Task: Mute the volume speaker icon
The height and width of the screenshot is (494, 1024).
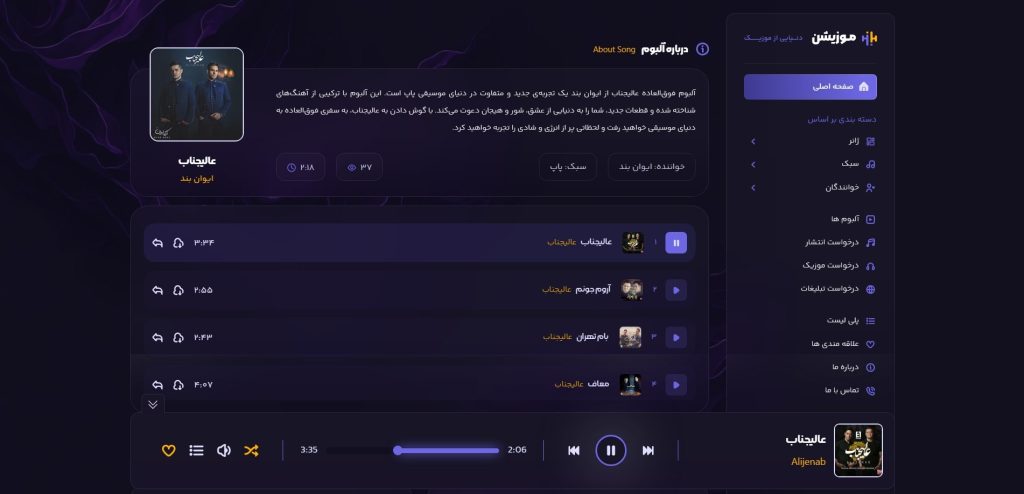Action: coord(223,450)
